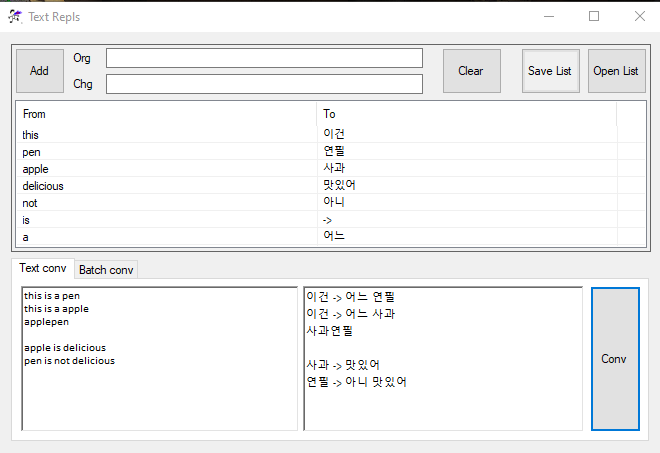Minimize the Text Repls window
660x453 pixels.
click(549, 16)
